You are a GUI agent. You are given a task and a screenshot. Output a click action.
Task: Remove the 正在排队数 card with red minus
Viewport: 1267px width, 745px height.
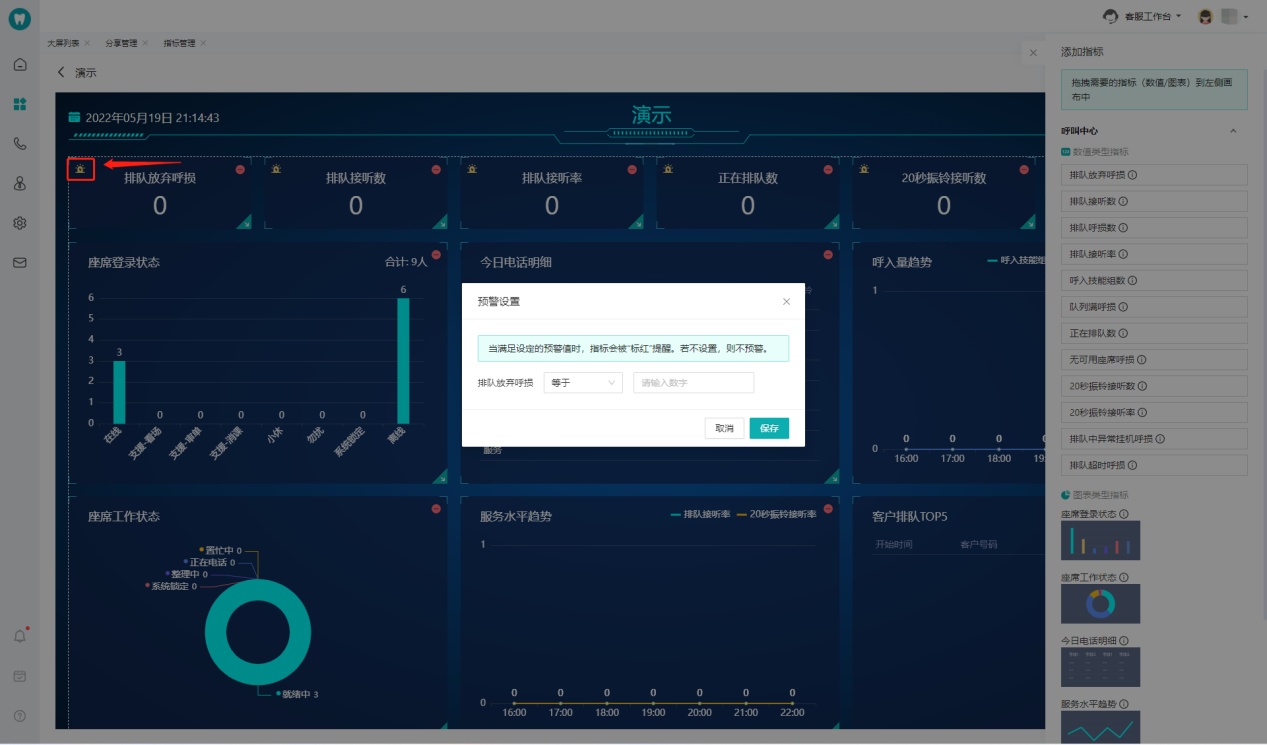click(x=828, y=169)
